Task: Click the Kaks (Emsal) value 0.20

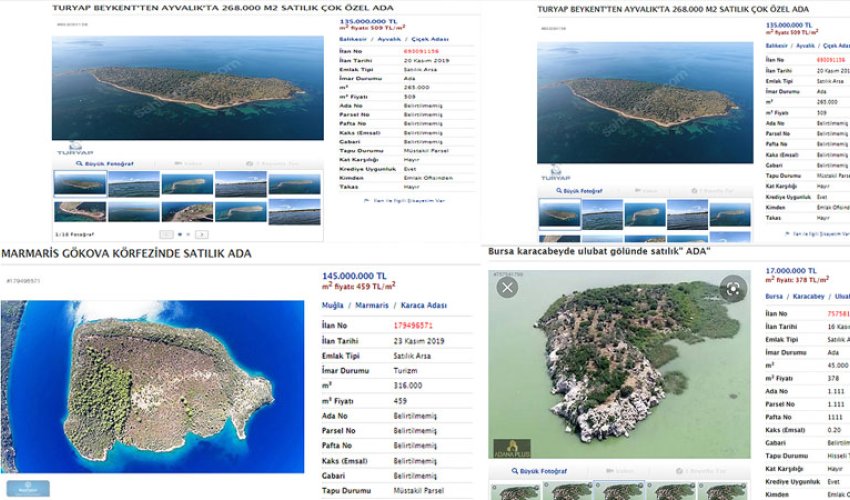Action: click(x=834, y=430)
